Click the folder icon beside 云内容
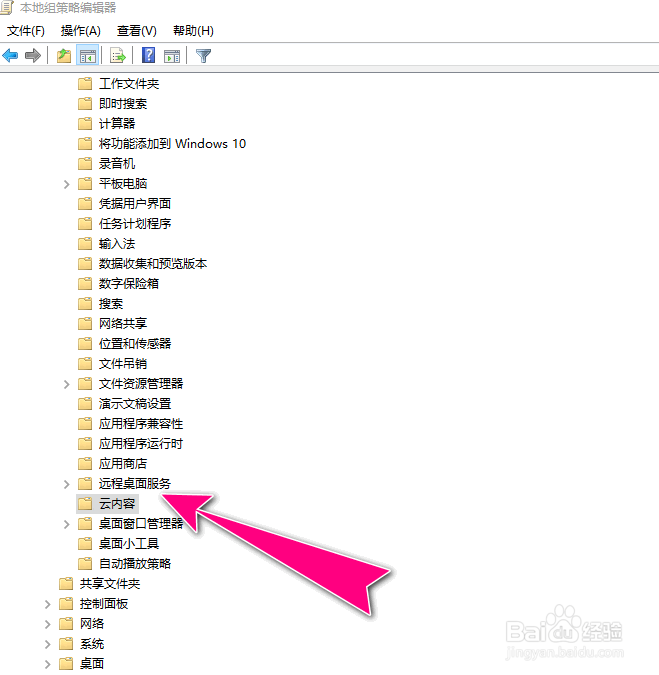 (x=85, y=504)
